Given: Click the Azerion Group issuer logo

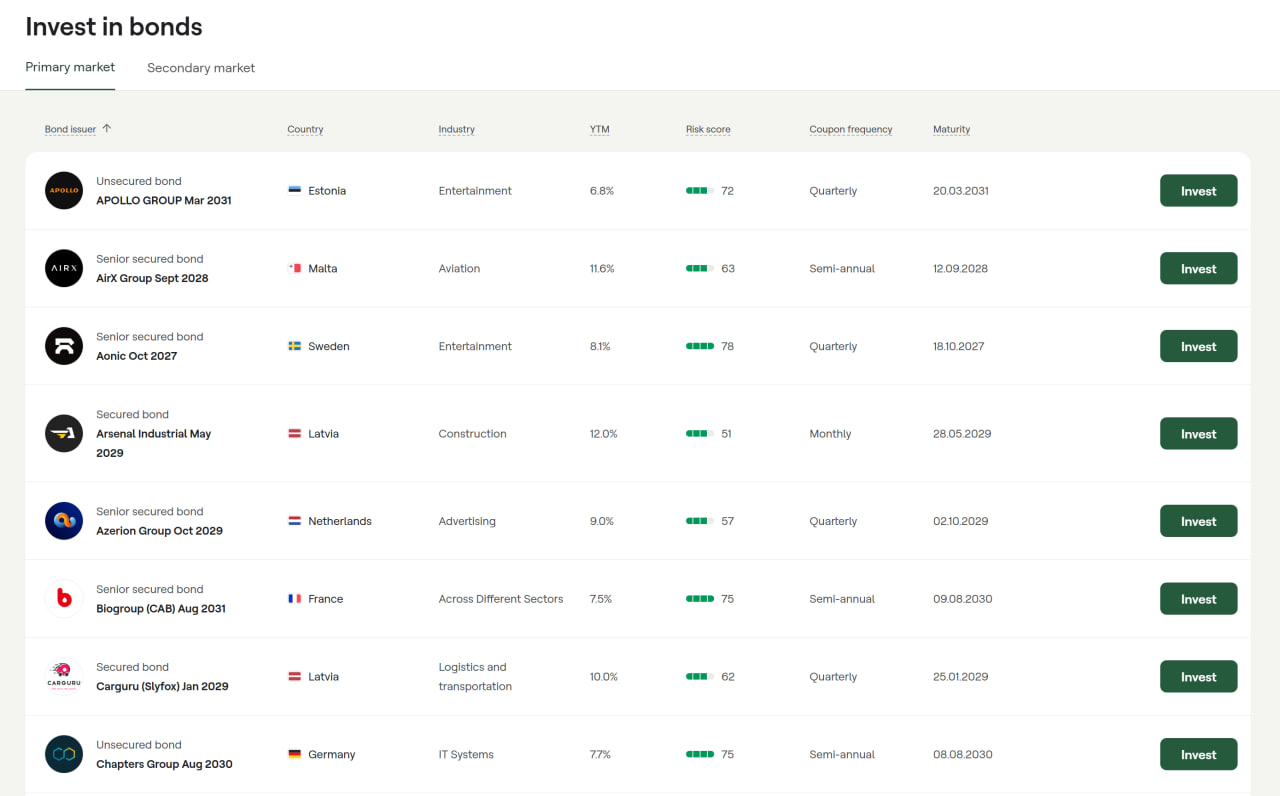Looking at the screenshot, I should pos(64,521).
